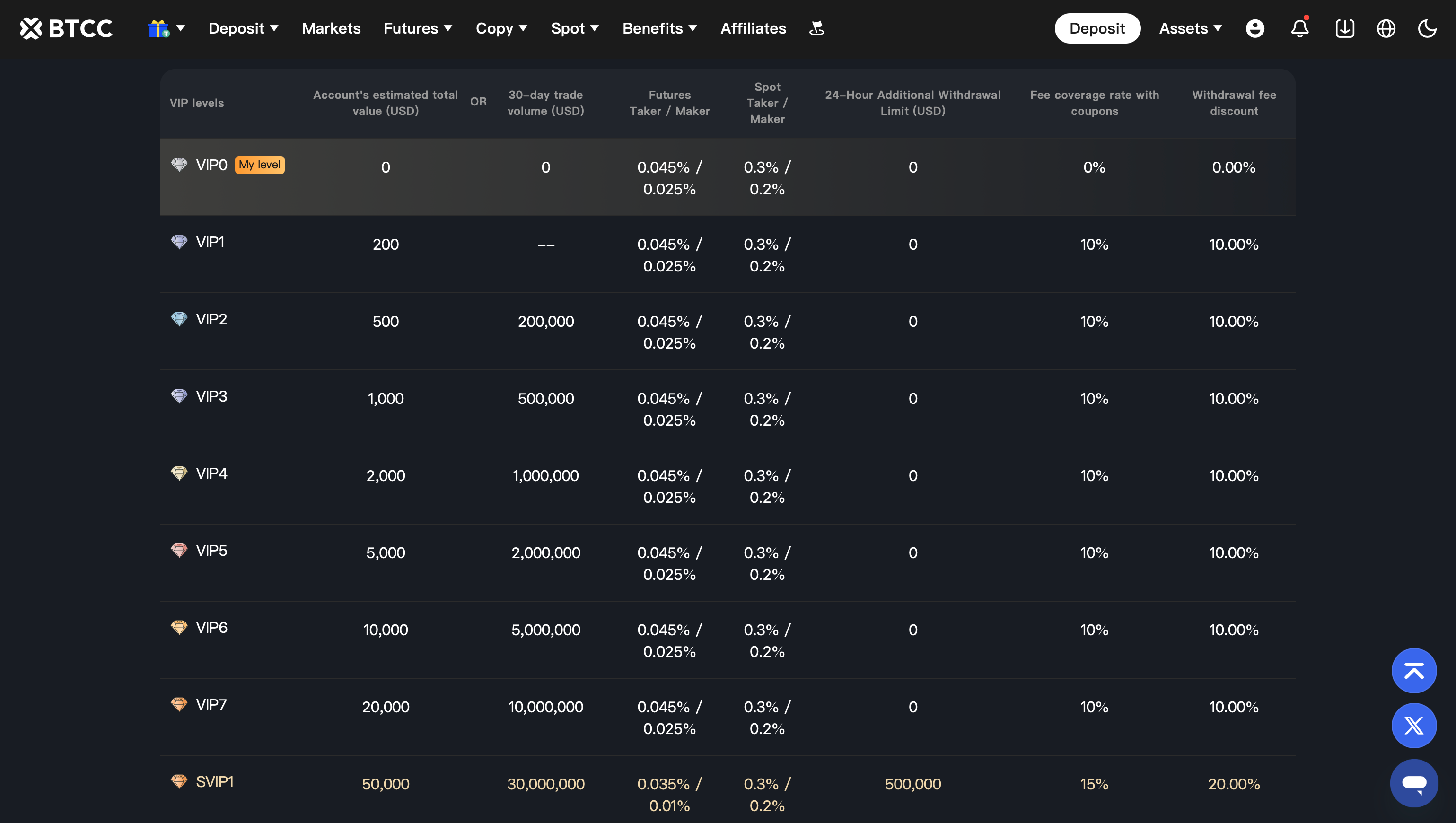1456x823 pixels.
Task: Click the 20.00% withdrawal fee discount
Action: click(1234, 784)
